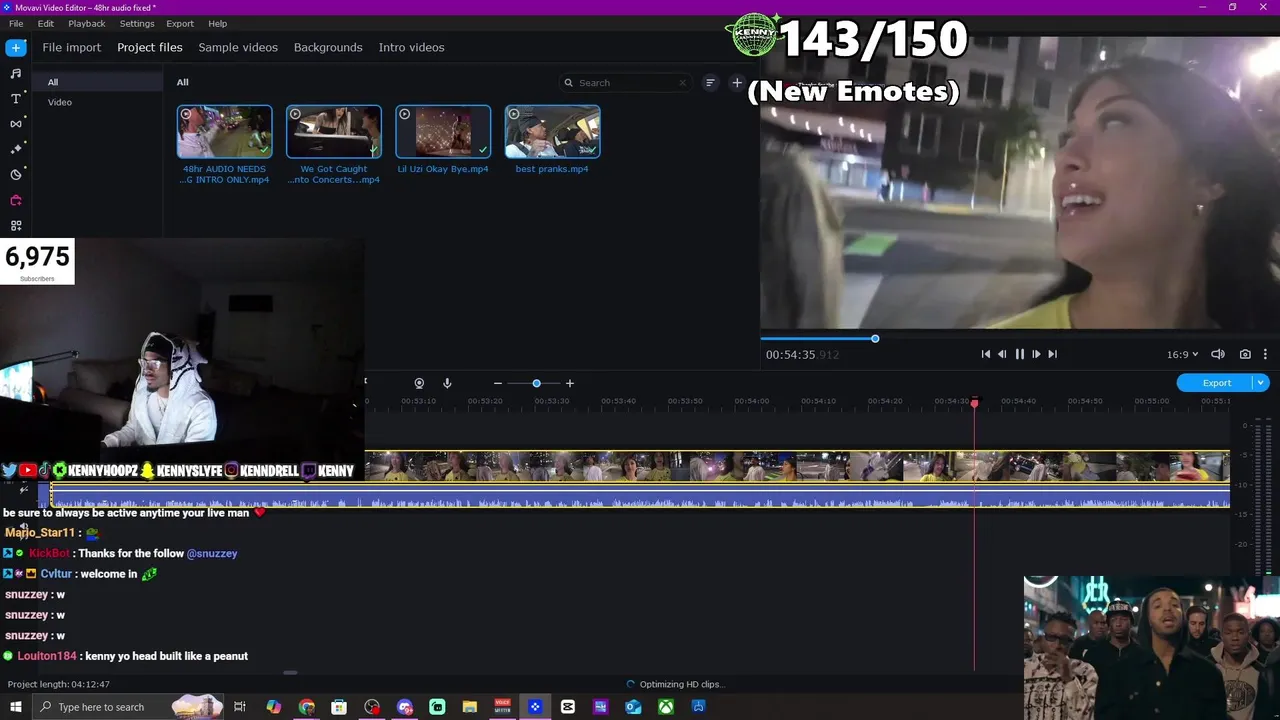Expand the Export options arrow
The image size is (1280, 720).
[x=1261, y=383]
